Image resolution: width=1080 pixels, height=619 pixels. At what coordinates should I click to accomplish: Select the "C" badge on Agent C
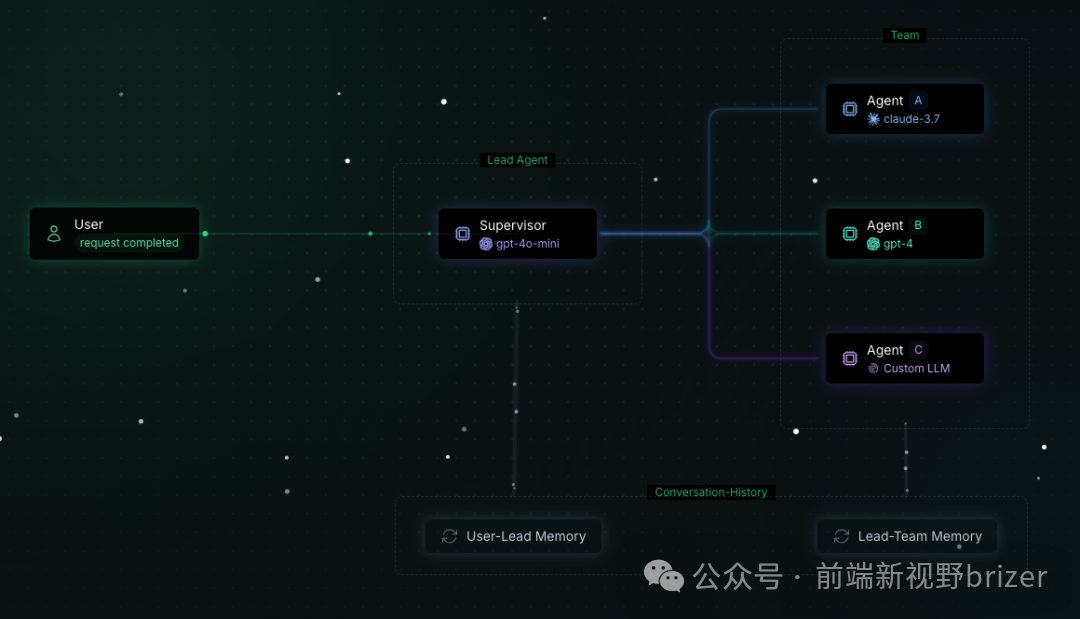point(918,350)
